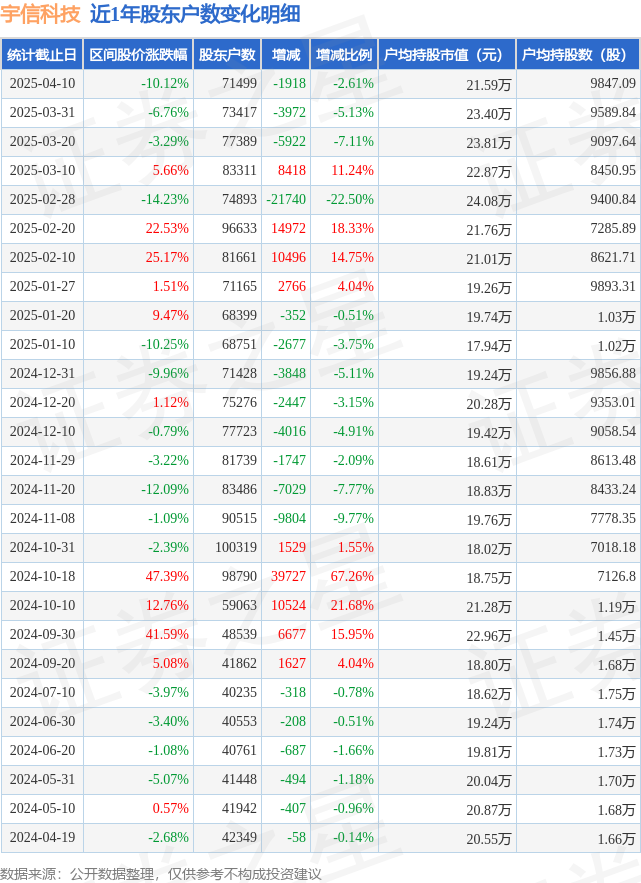This screenshot has height=883, width=641.
Task: Open the 宇信科技 title link
Action: (x=40, y=14)
